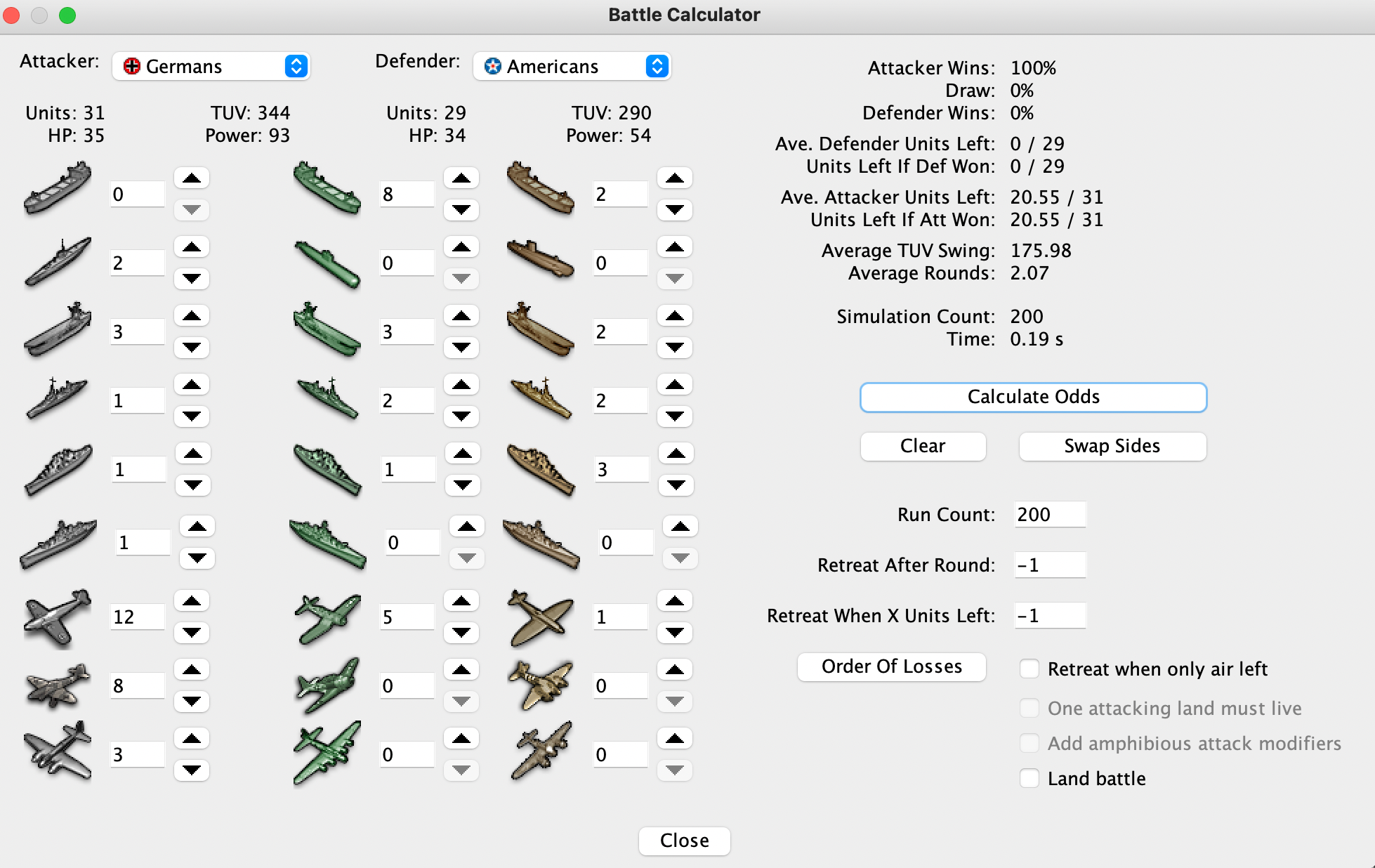
Task: Click the green cruiser icon
Action: click(x=328, y=469)
